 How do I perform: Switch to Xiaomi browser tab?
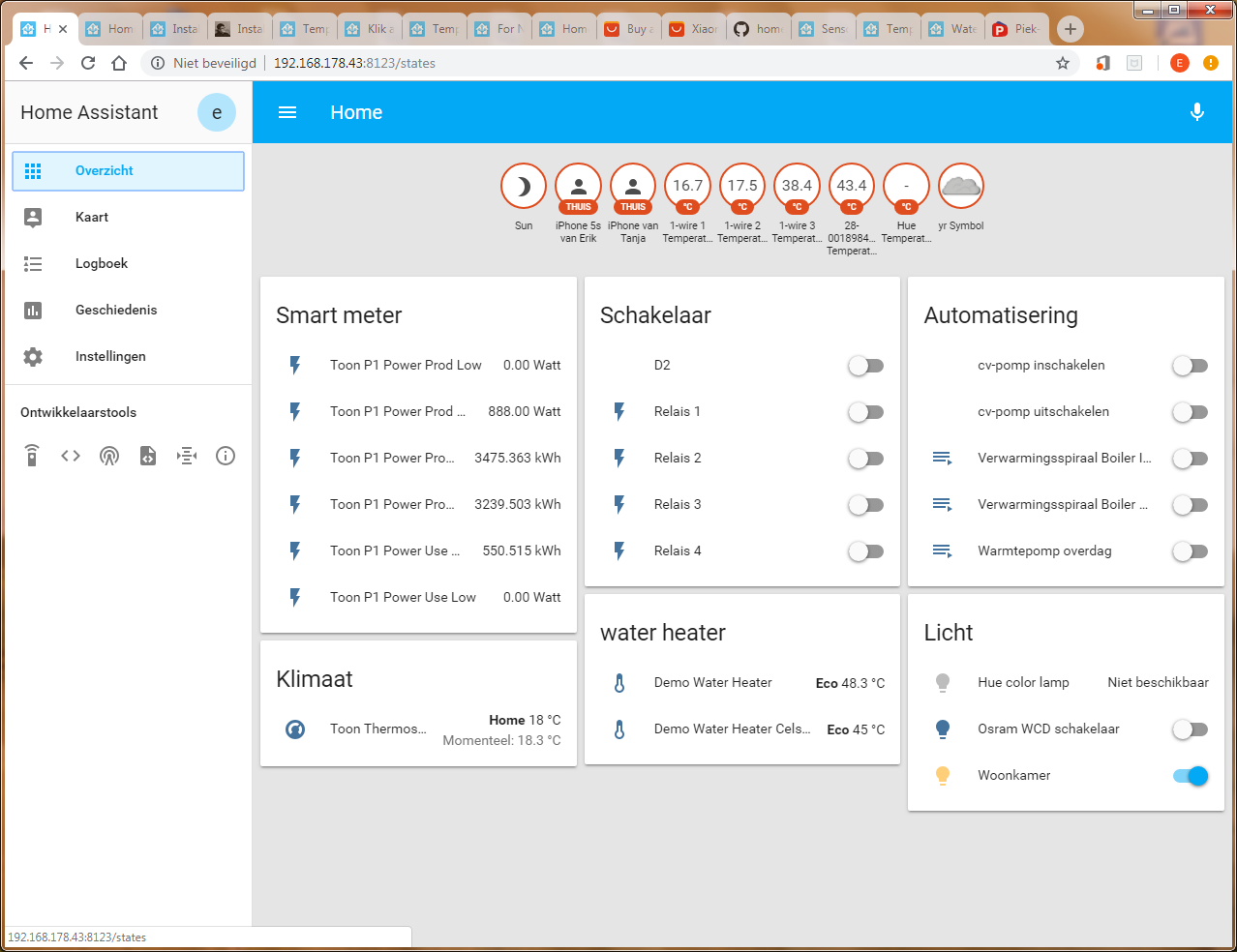[694, 29]
